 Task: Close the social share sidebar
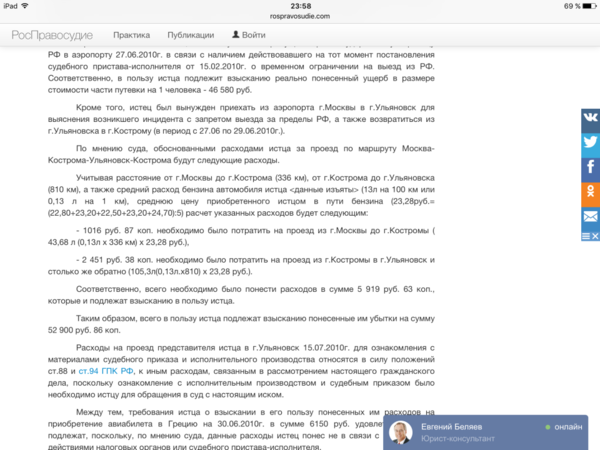click(595, 235)
